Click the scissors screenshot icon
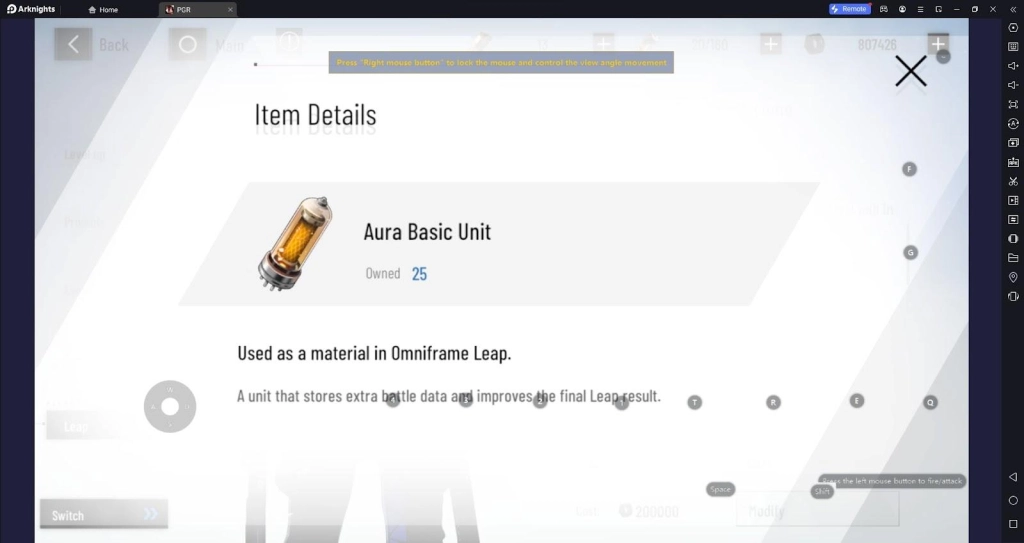The width and height of the screenshot is (1024, 543). (1013, 181)
